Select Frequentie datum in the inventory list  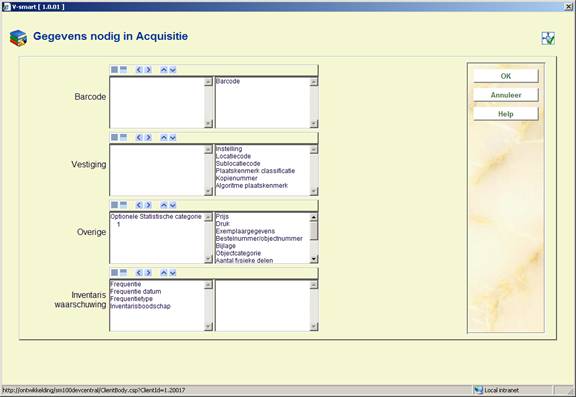point(136,292)
